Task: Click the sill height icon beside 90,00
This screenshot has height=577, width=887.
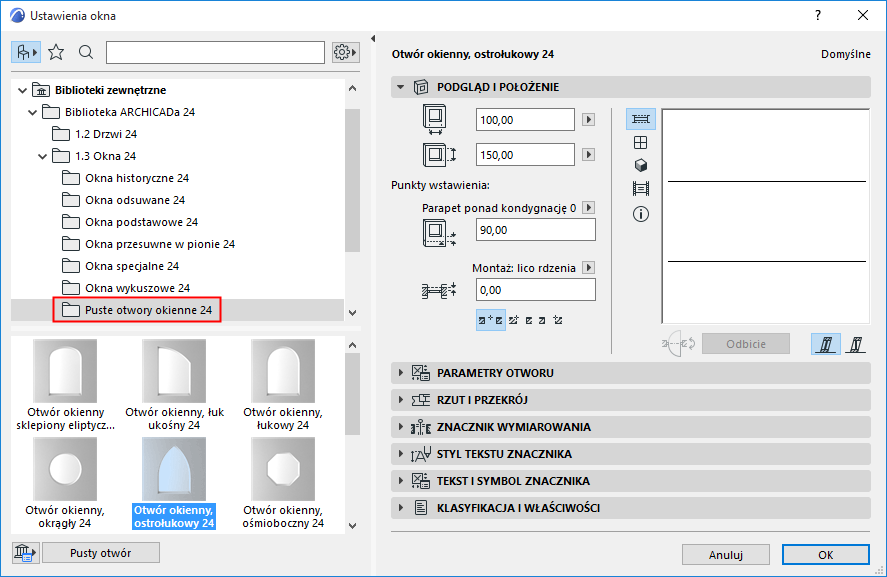Action: coord(440,232)
